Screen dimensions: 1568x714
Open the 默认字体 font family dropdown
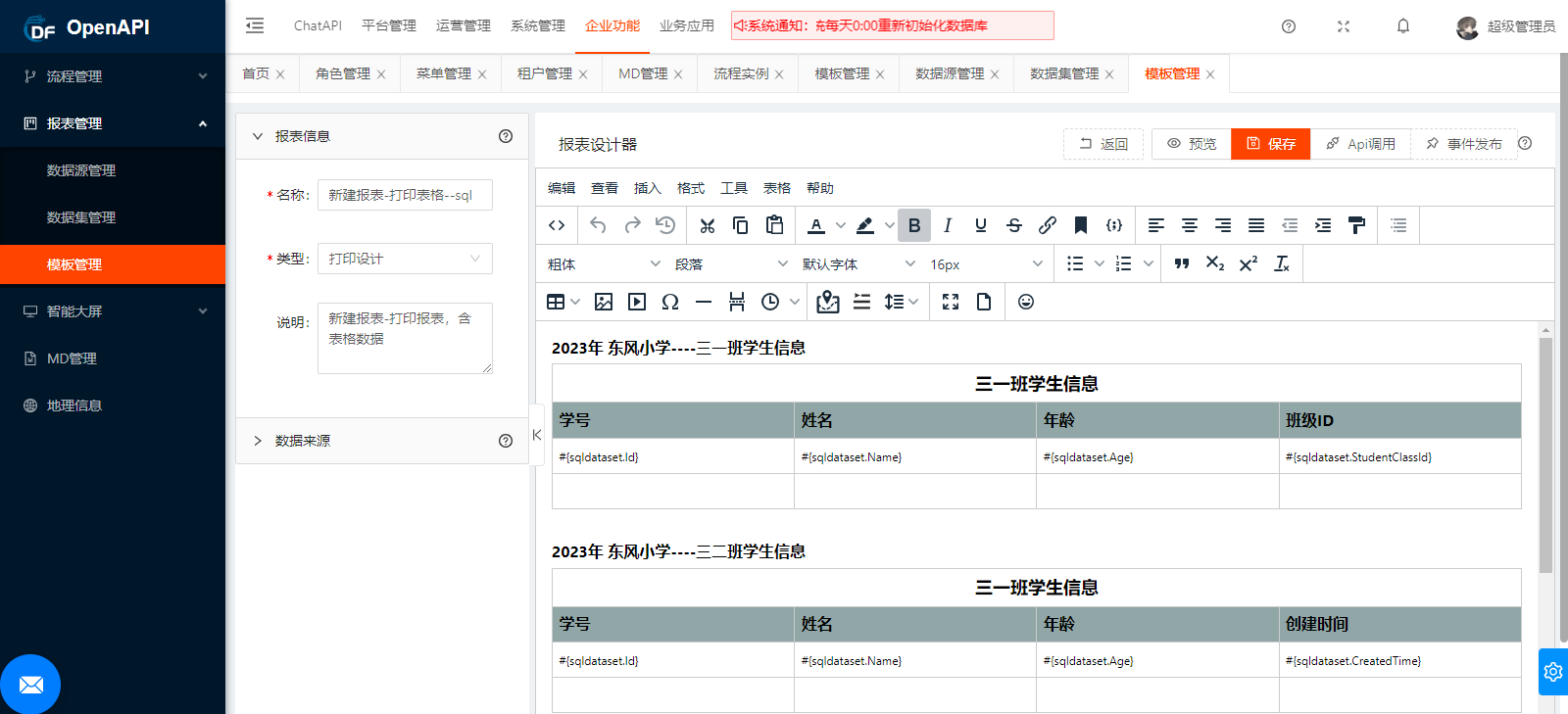[x=858, y=263]
